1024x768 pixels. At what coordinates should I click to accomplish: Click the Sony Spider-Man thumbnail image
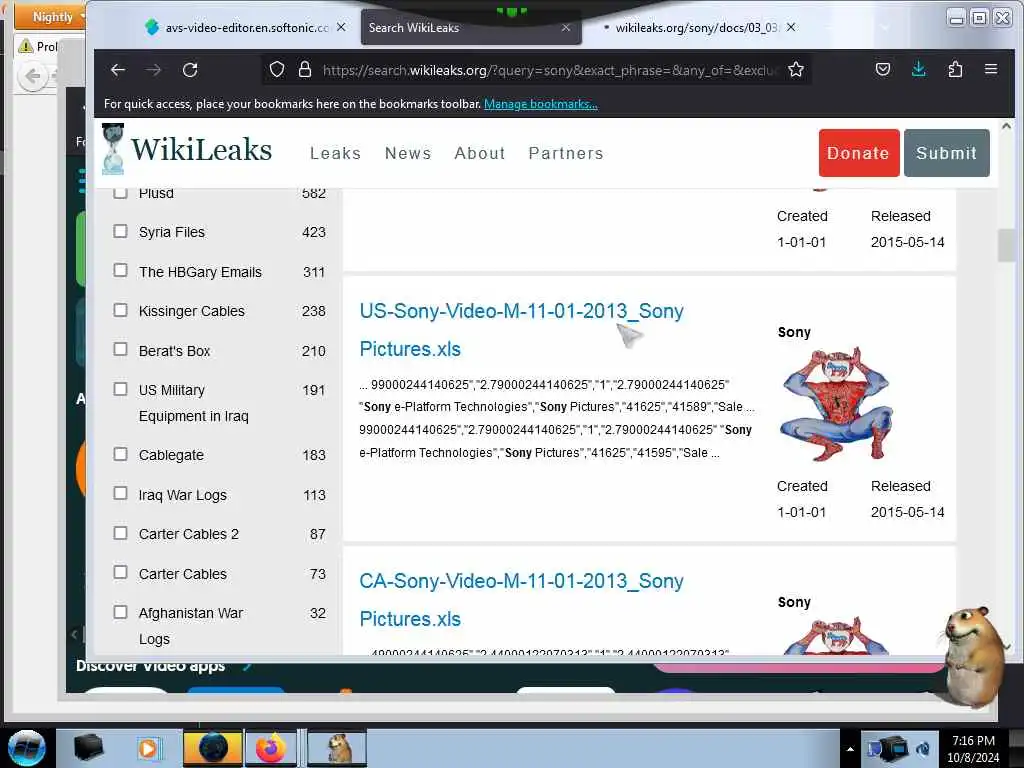836,404
